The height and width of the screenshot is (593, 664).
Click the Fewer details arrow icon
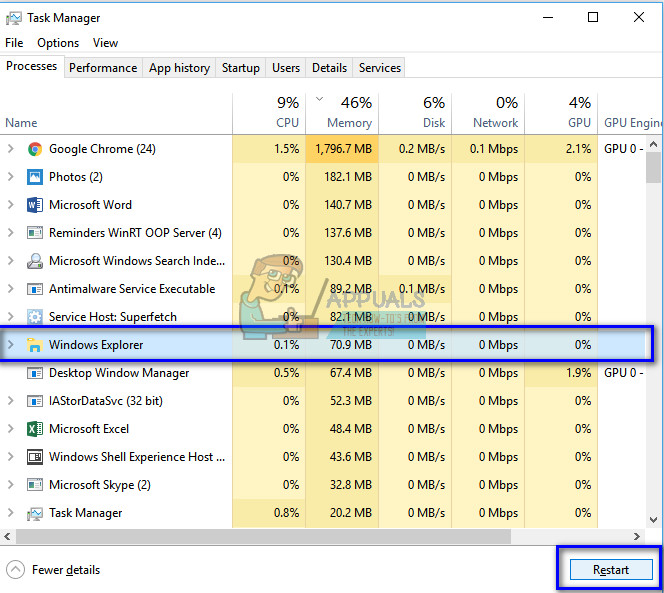point(15,570)
